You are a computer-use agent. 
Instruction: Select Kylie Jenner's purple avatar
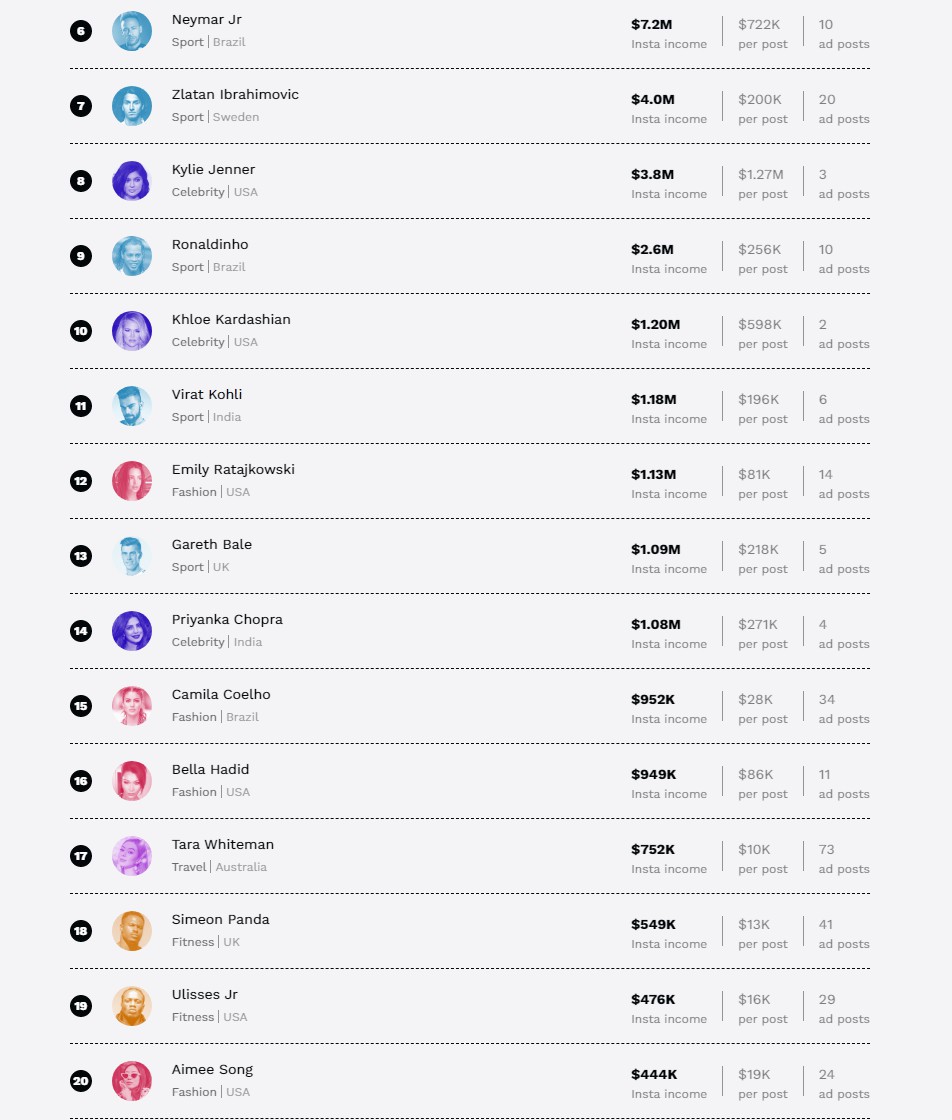pos(132,181)
